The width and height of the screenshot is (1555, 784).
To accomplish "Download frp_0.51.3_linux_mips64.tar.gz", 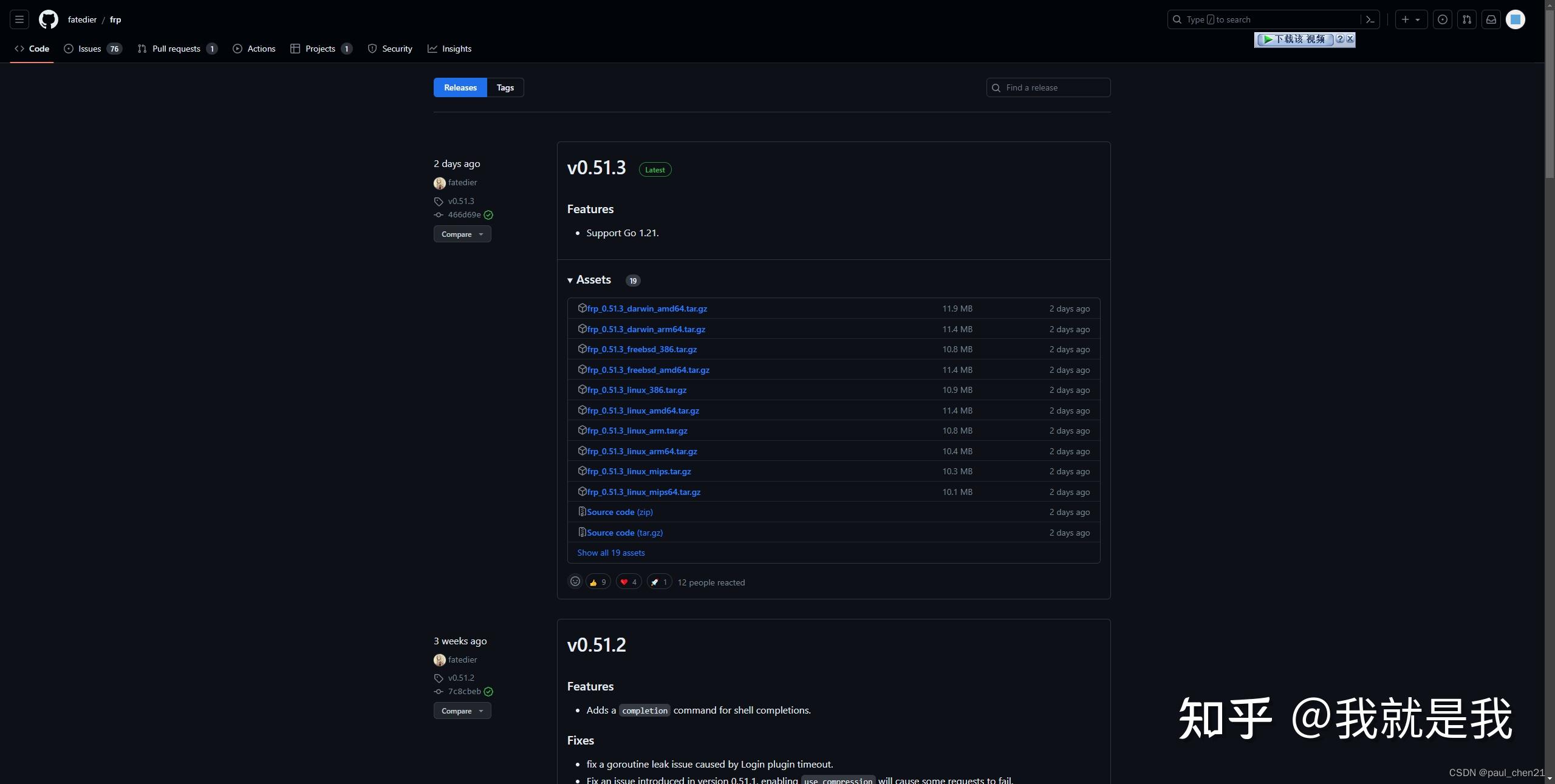I will click(x=644, y=492).
